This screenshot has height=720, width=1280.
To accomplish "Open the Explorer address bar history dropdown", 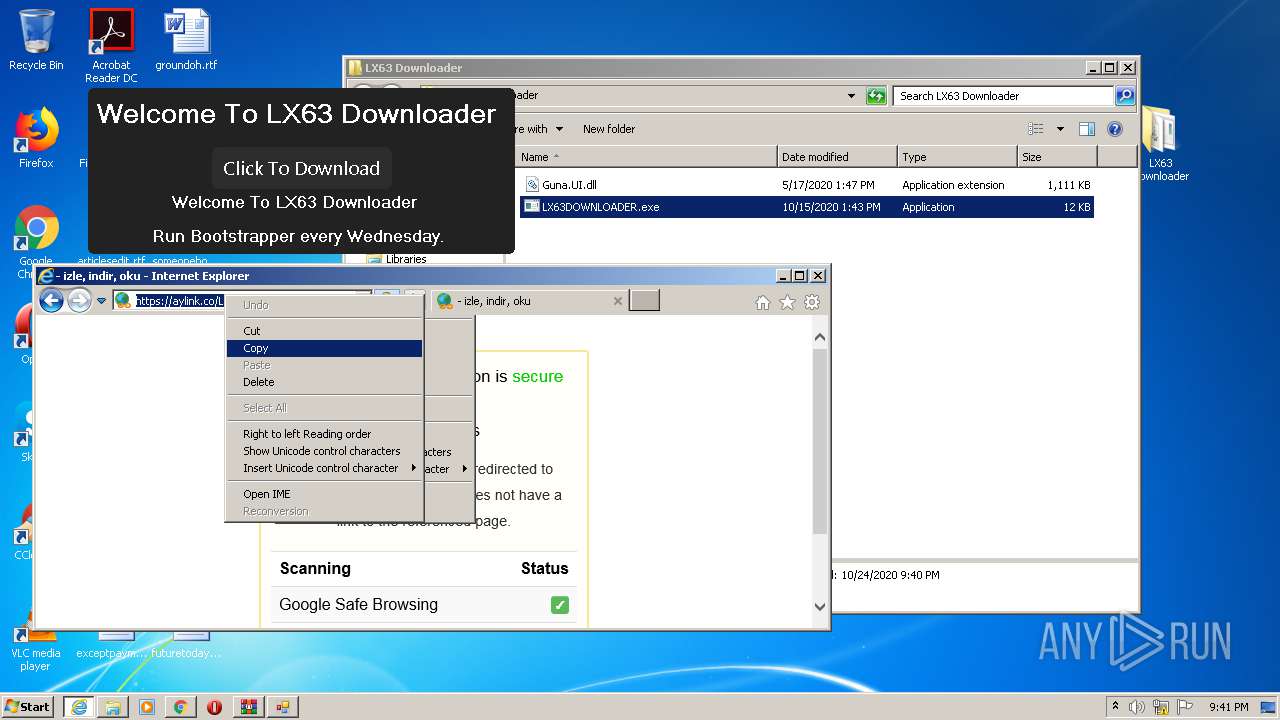I will [851, 96].
